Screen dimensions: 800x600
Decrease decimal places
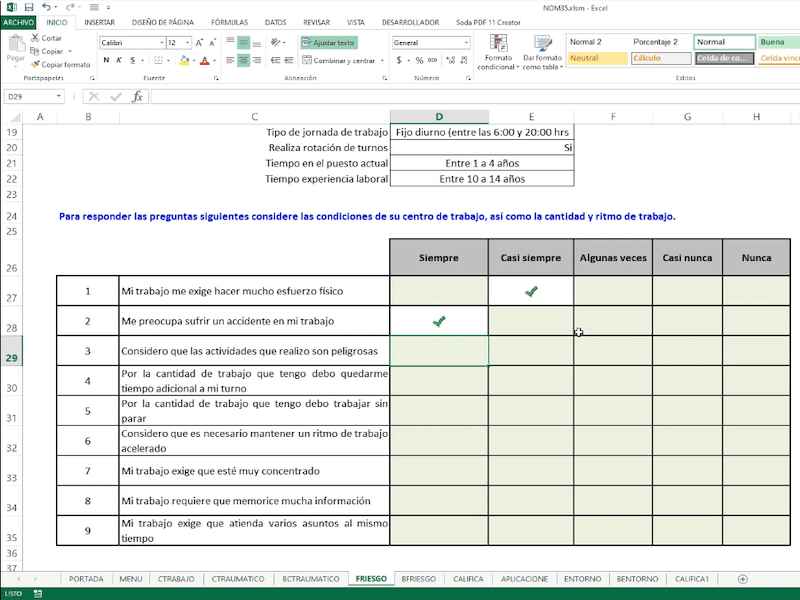click(x=463, y=60)
